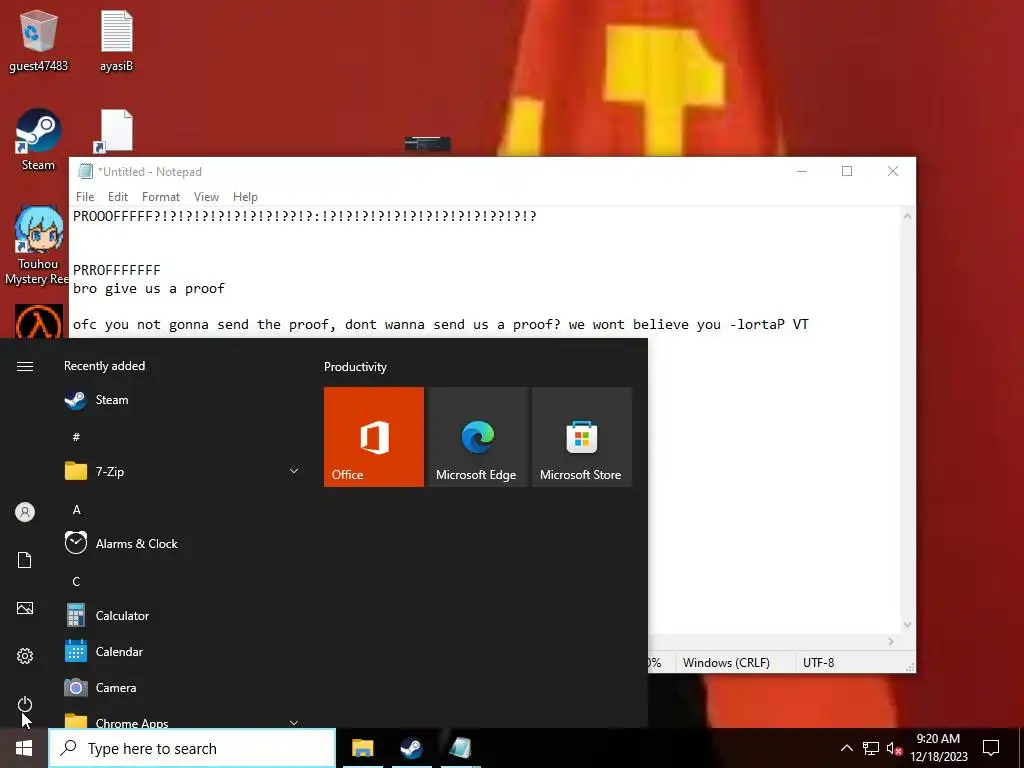This screenshot has height=768, width=1024.
Task: Open Notepad View menu
Action: [x=206, y=197]
